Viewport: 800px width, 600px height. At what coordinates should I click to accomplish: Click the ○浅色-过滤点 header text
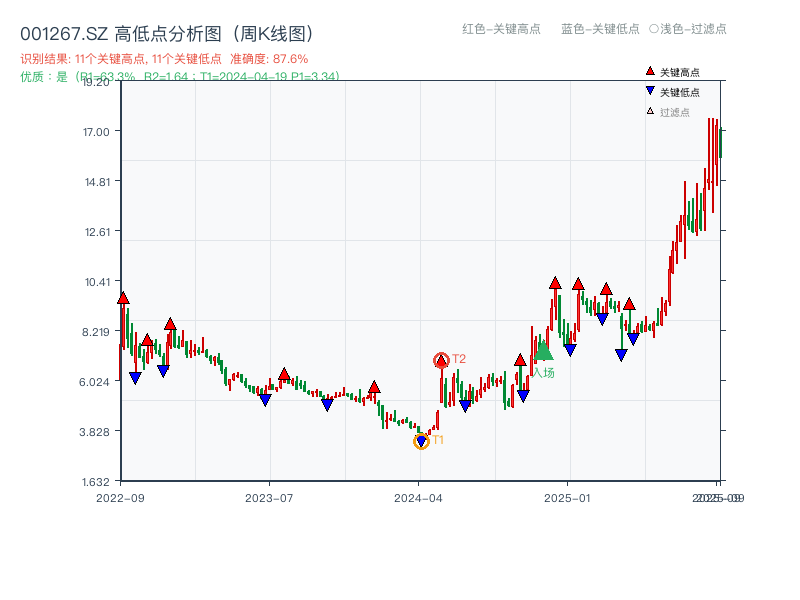pyautogui.click(x=688, y=29)
